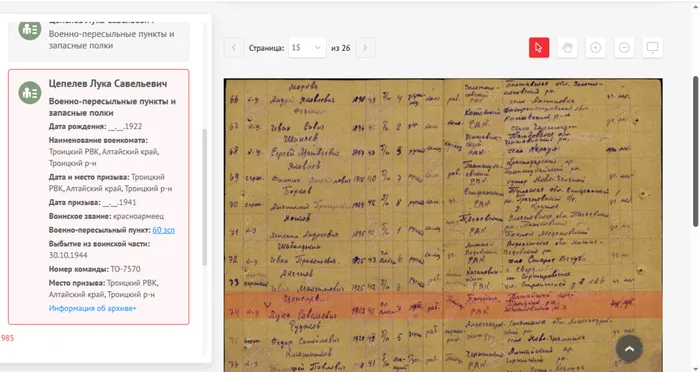Select the top card Военно-пересыльные пункты text
The height and width of the screenshot is (372, 700).
(112, 40)
